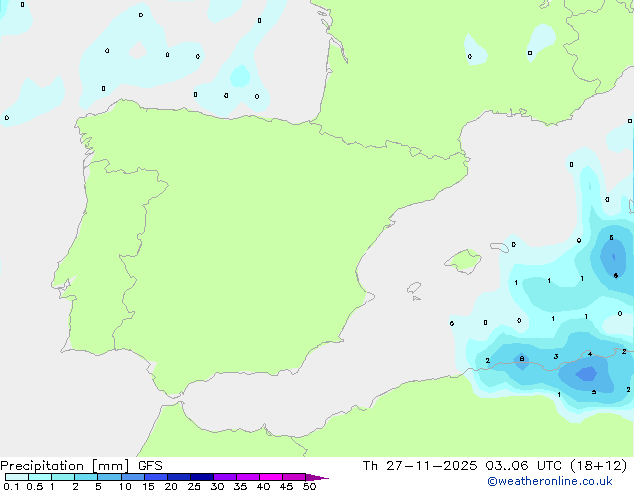Pick the 10–15 mm legend color swatch
634x490 pixels.
coord(133,477)
